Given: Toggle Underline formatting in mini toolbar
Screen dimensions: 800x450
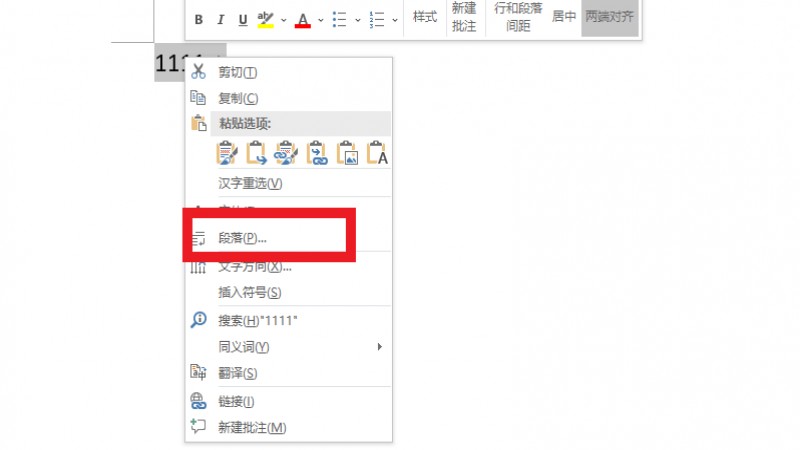Looking at the screenshot, I should [243, 19].
